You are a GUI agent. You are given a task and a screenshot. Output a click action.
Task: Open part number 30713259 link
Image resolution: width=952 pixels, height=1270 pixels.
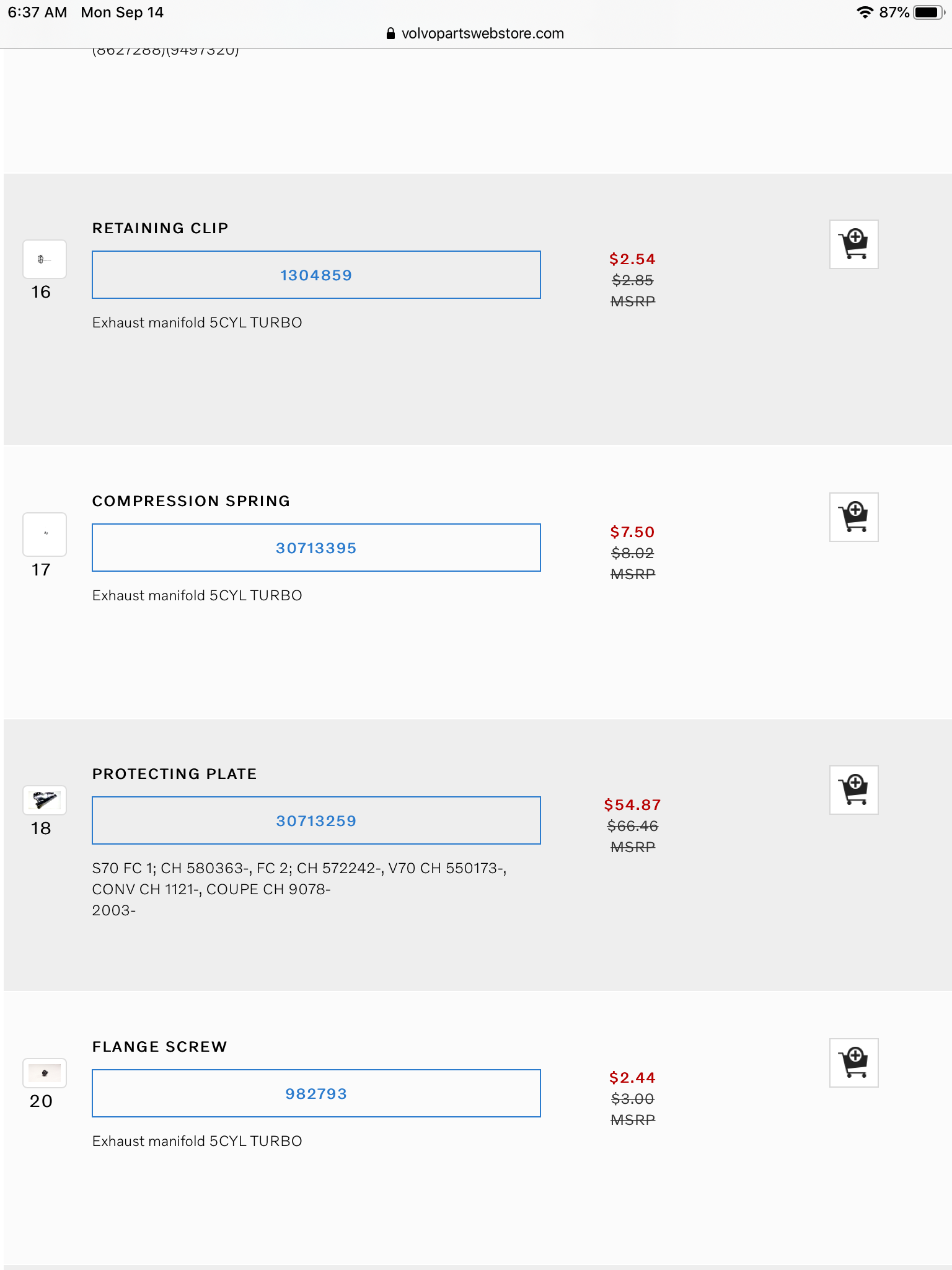click(316, 821)
